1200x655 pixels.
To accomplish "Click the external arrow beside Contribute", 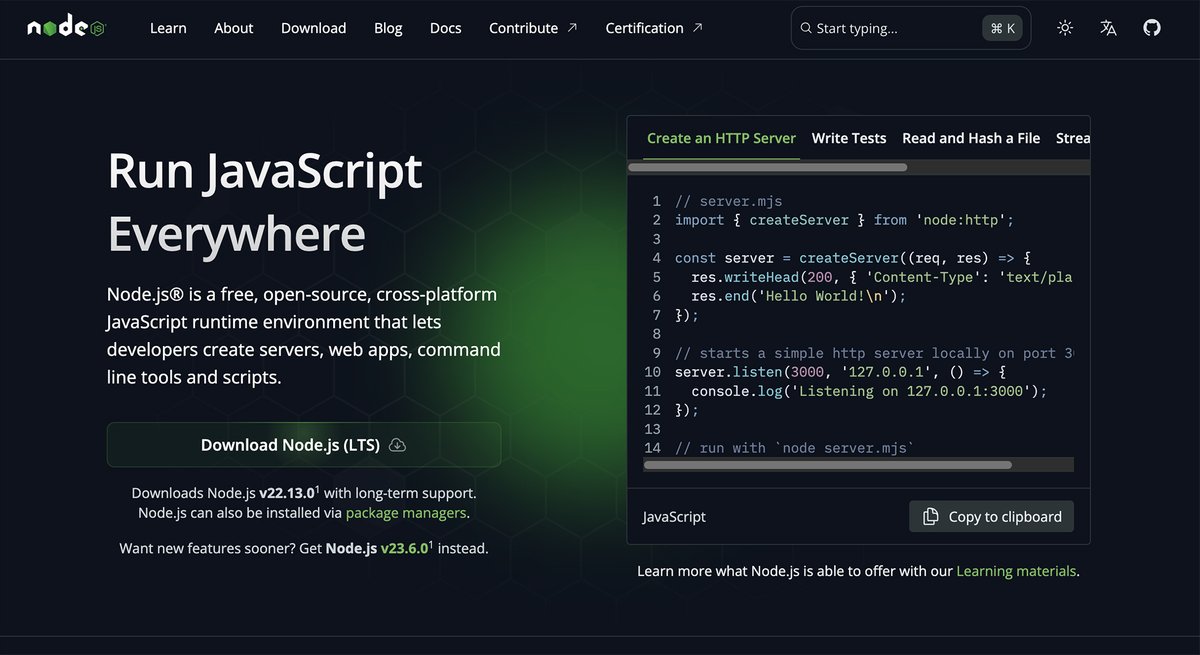I will point(572,27).
